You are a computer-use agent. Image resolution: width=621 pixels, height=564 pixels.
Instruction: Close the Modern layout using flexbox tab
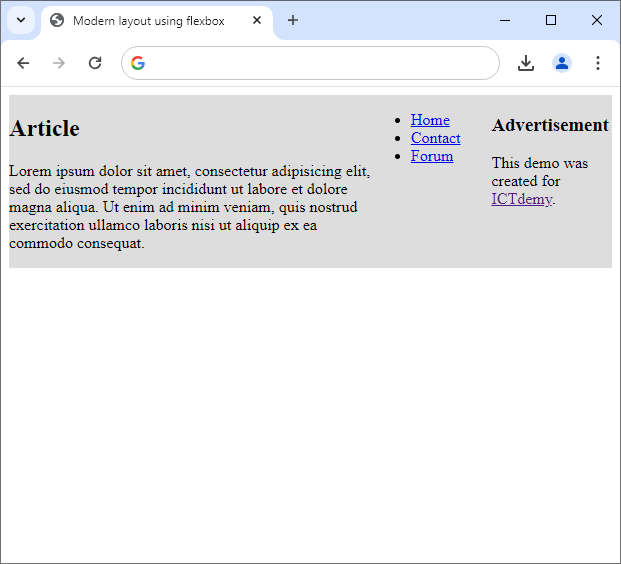pyautogui.click(x=257, y=20)
